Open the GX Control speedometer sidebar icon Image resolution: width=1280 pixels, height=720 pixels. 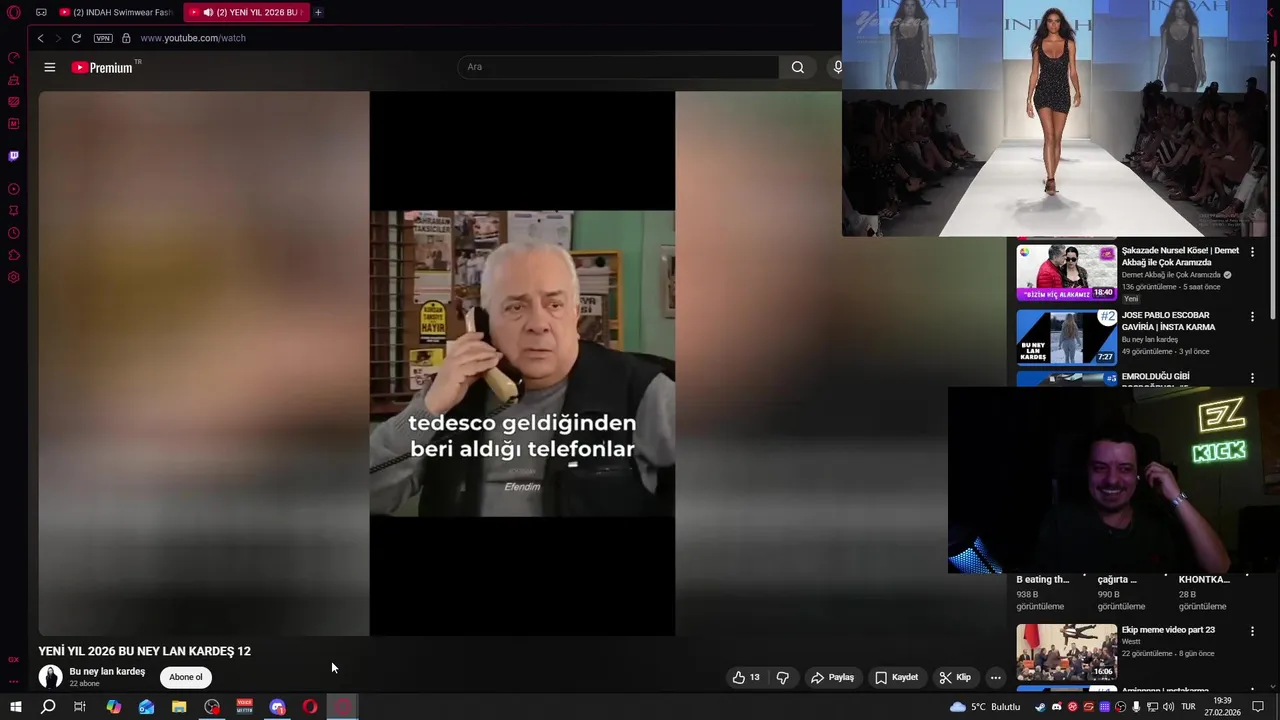[x=13, y=58]
